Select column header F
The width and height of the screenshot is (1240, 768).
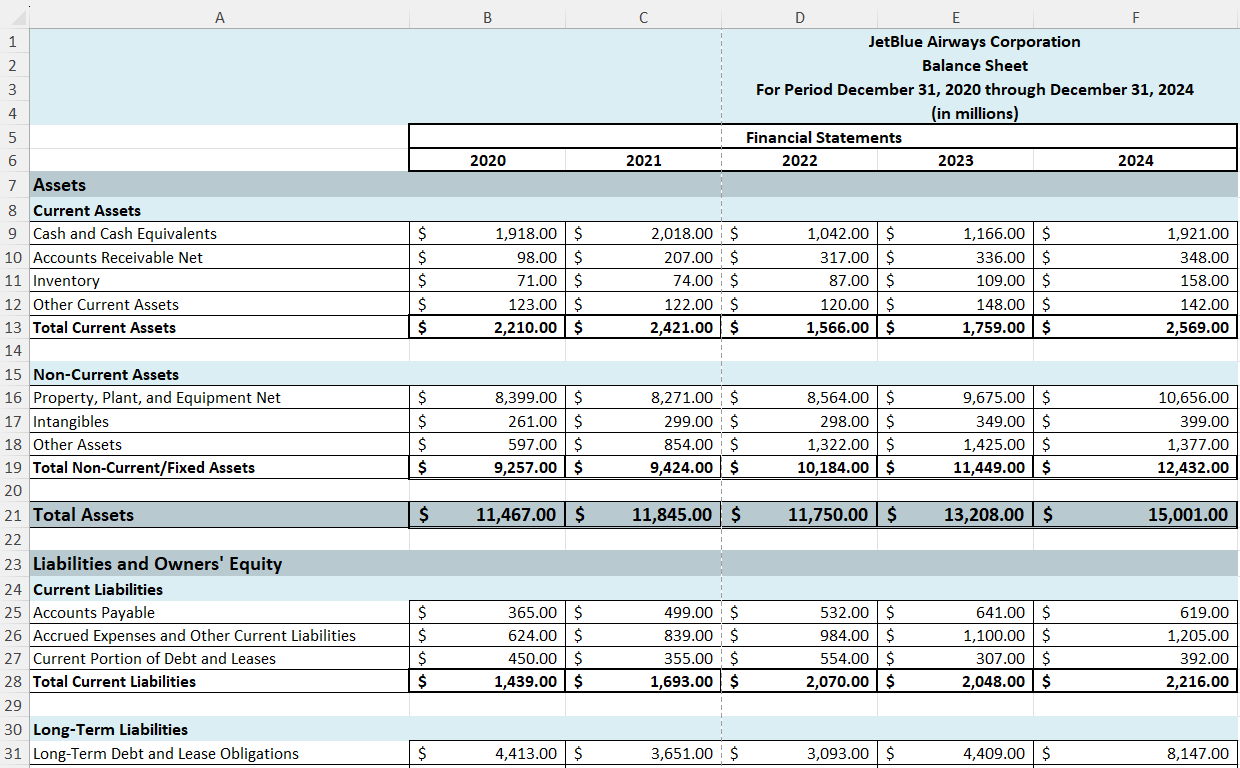coord(1135,16)
